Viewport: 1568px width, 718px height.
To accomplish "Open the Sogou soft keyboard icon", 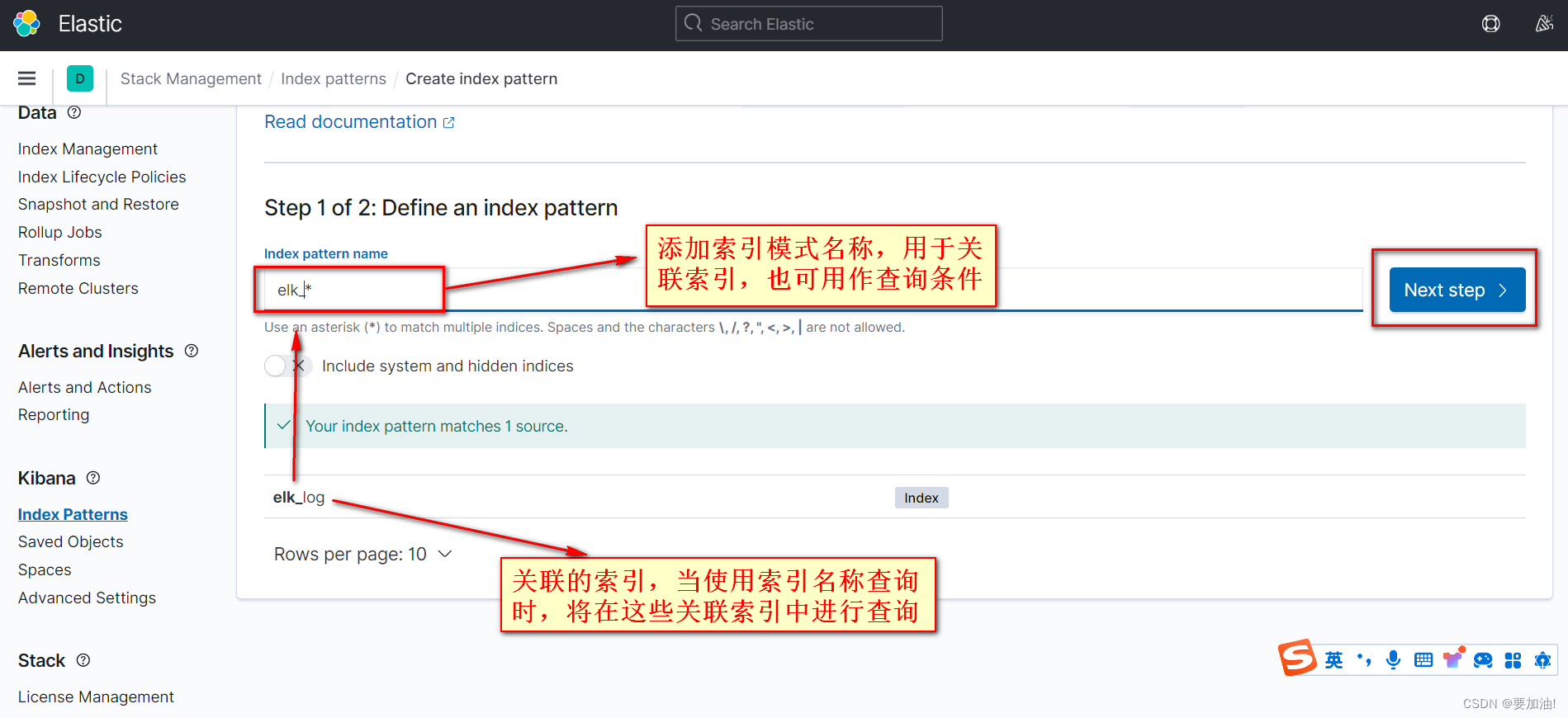I will pyautogui.click(x=1424, y=659).
